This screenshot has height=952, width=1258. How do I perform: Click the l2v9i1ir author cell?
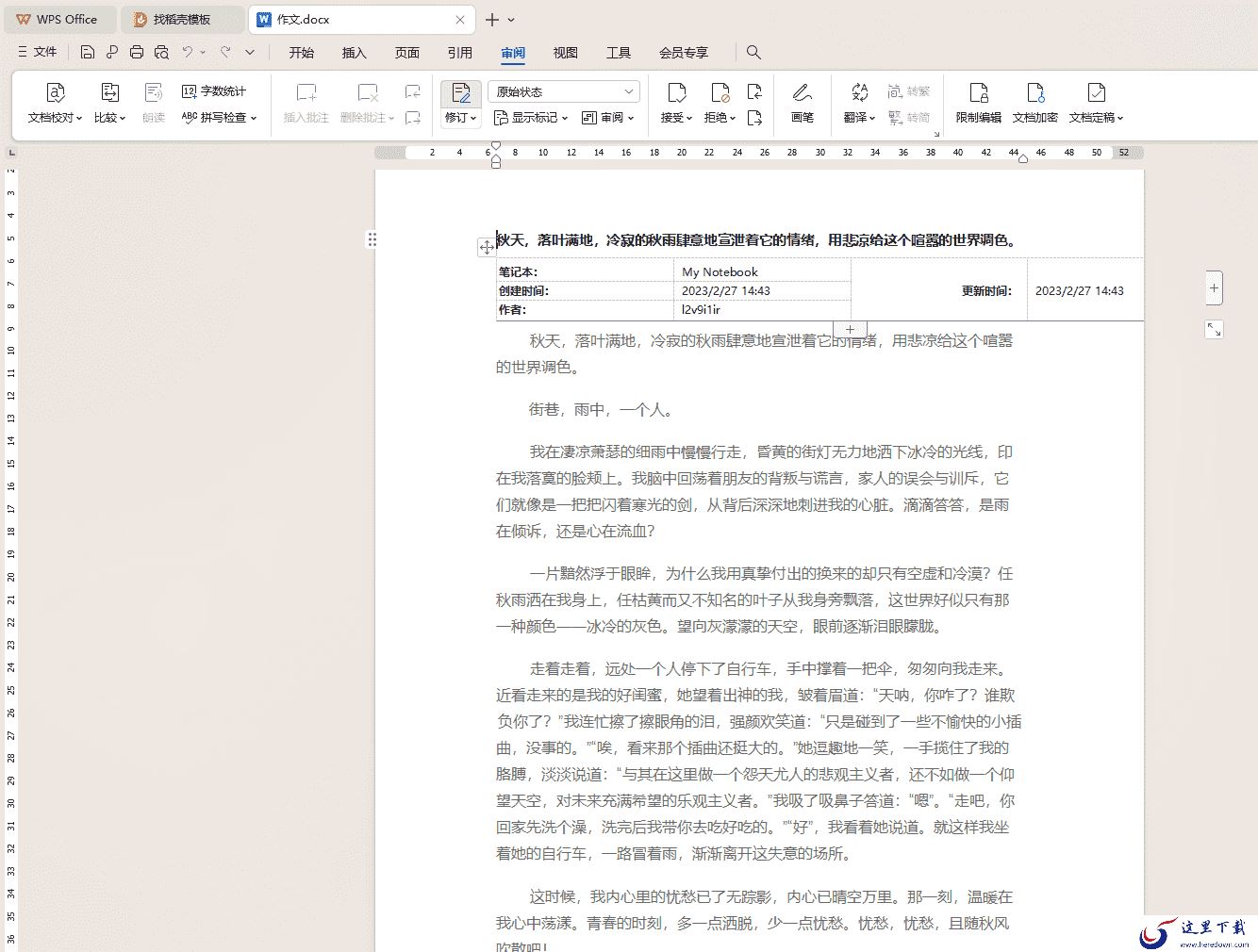point(762,309)
